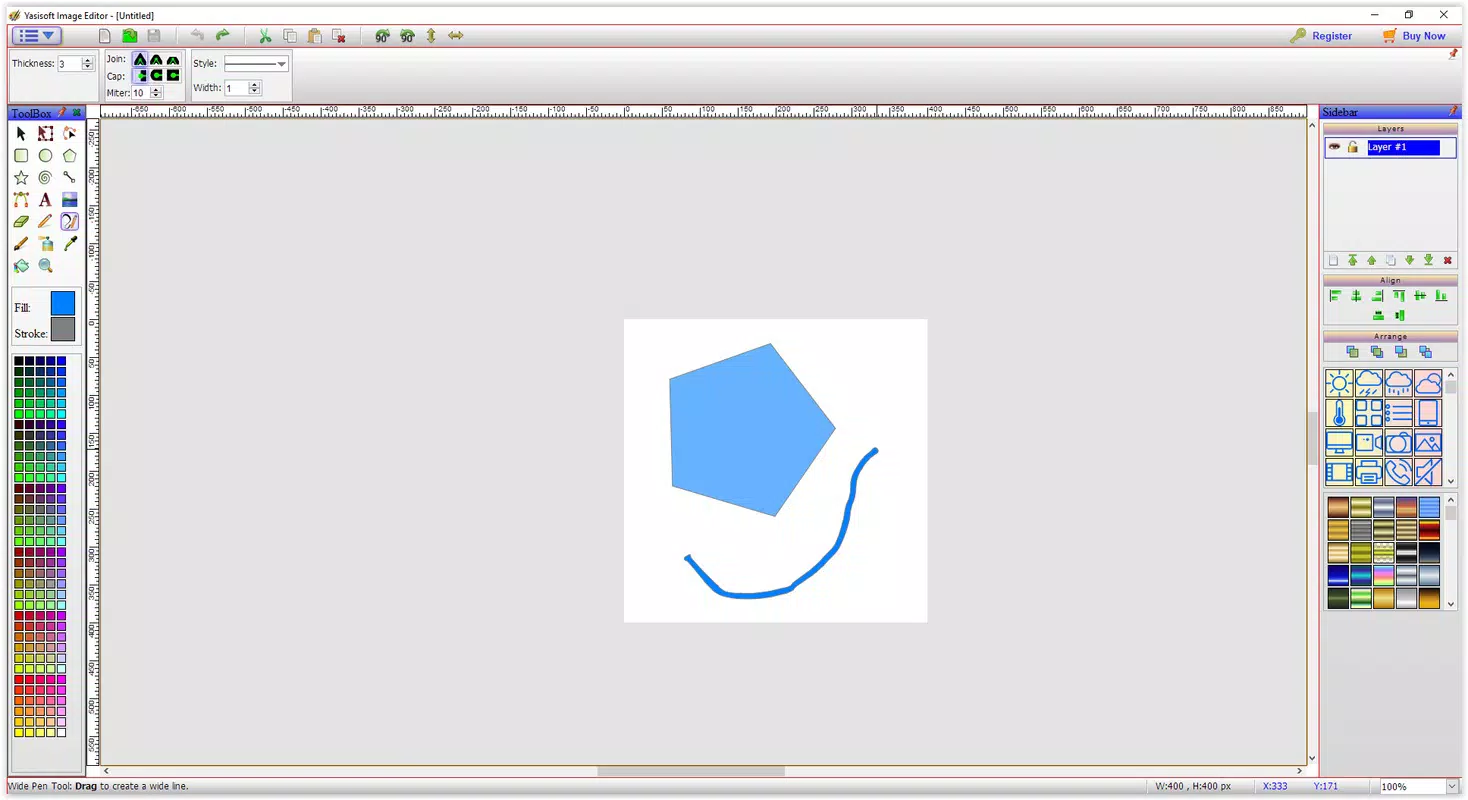
Task: Toggle the ToolBox panel pin
Action: pyautogui.click(x=63, y=113)
